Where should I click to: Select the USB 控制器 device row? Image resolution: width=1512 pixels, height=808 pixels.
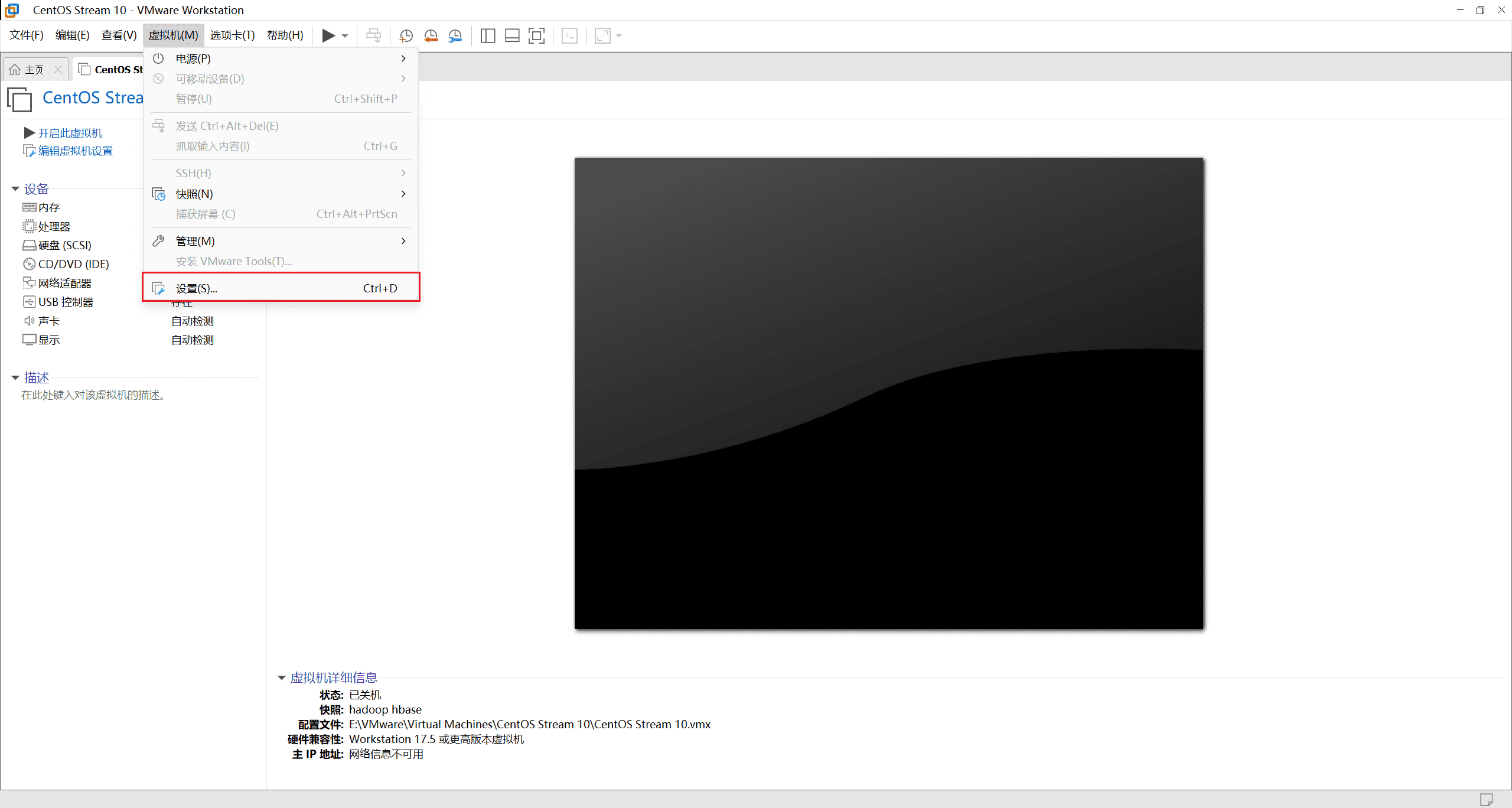pyautogui.click(x=58, y=302)
